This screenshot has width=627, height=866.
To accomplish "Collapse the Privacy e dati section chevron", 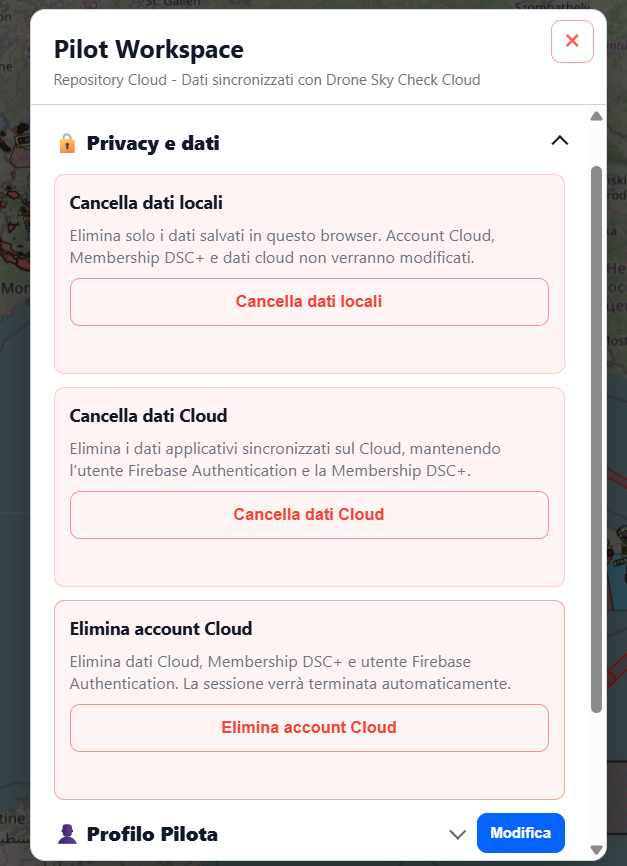I will click(x=560, y=141).
